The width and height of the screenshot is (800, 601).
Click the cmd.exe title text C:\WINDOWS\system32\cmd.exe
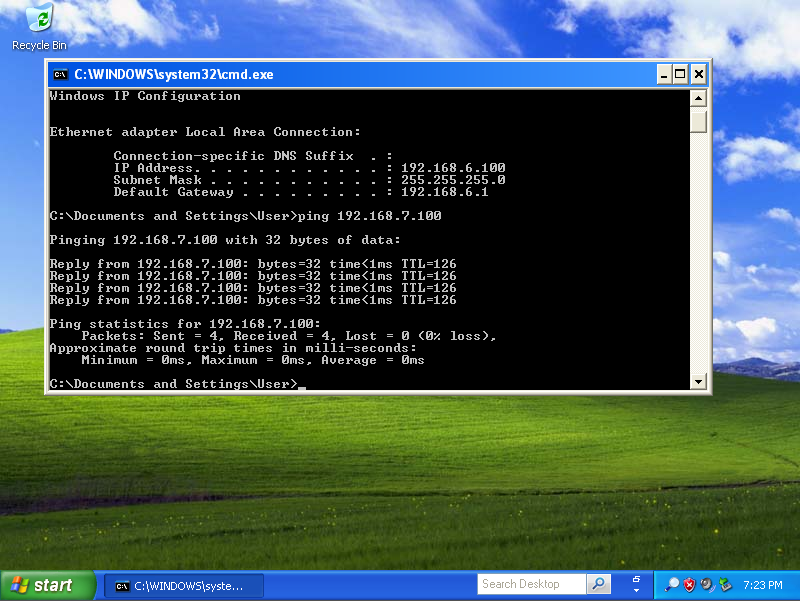tap(174, 74)
